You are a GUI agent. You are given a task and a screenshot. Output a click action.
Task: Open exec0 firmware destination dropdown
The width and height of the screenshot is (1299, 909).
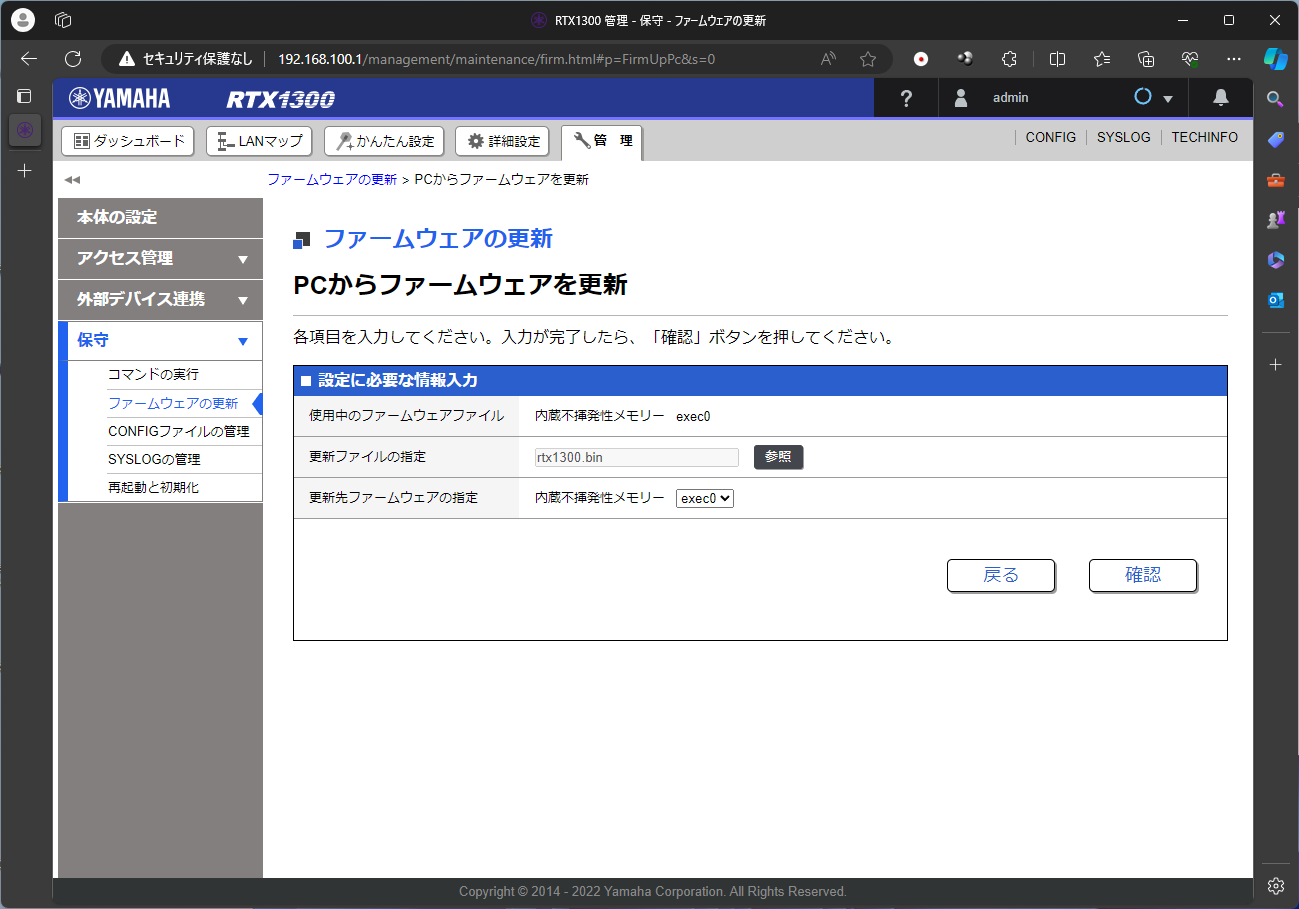(x=705, y=498)
